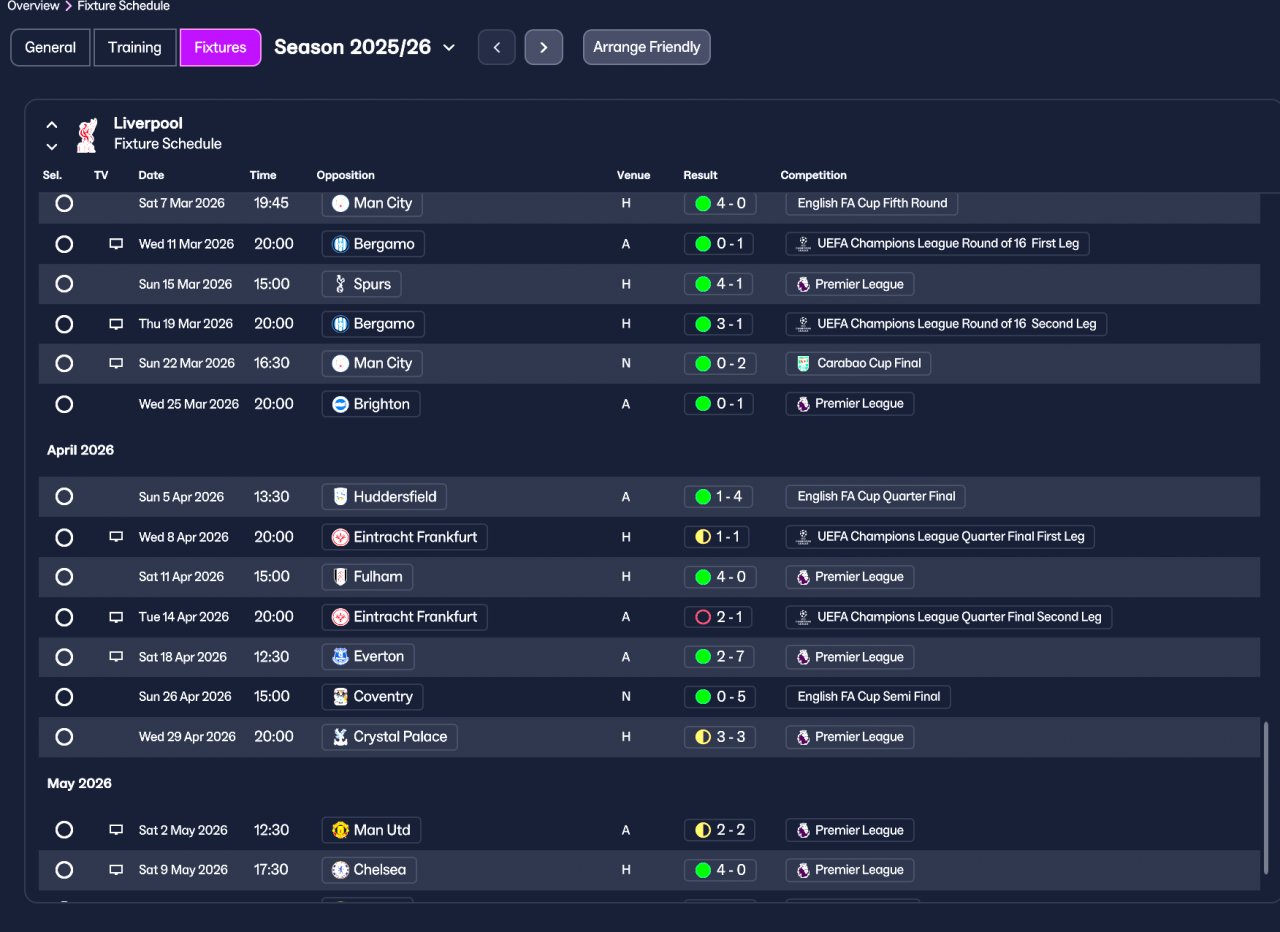
Task: Click the TV icon on Carabao Cup Final row
Action: pyautogui.click(x=116, y=364)
